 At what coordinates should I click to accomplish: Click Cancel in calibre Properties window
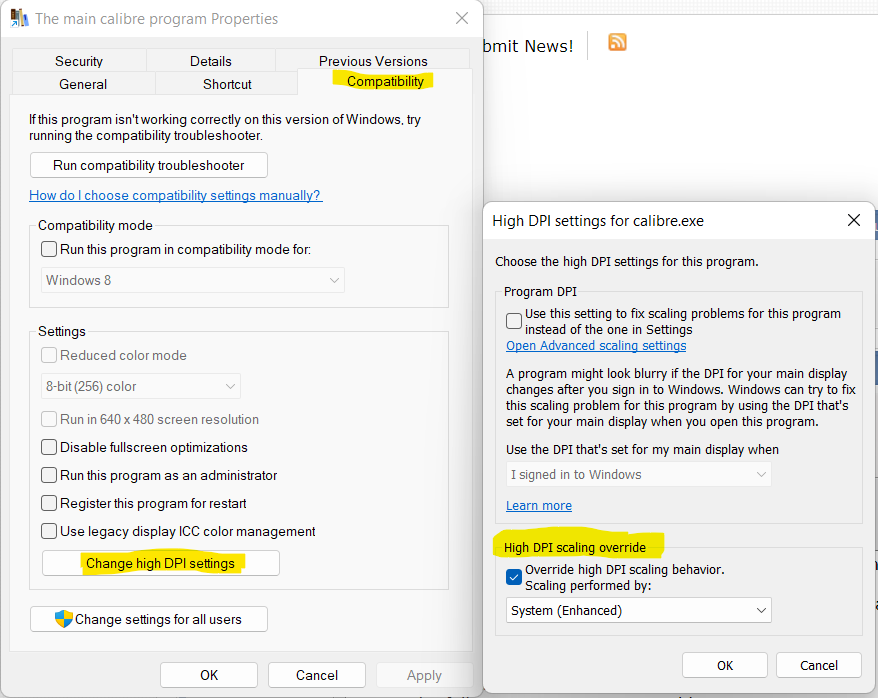coord(317,675)
